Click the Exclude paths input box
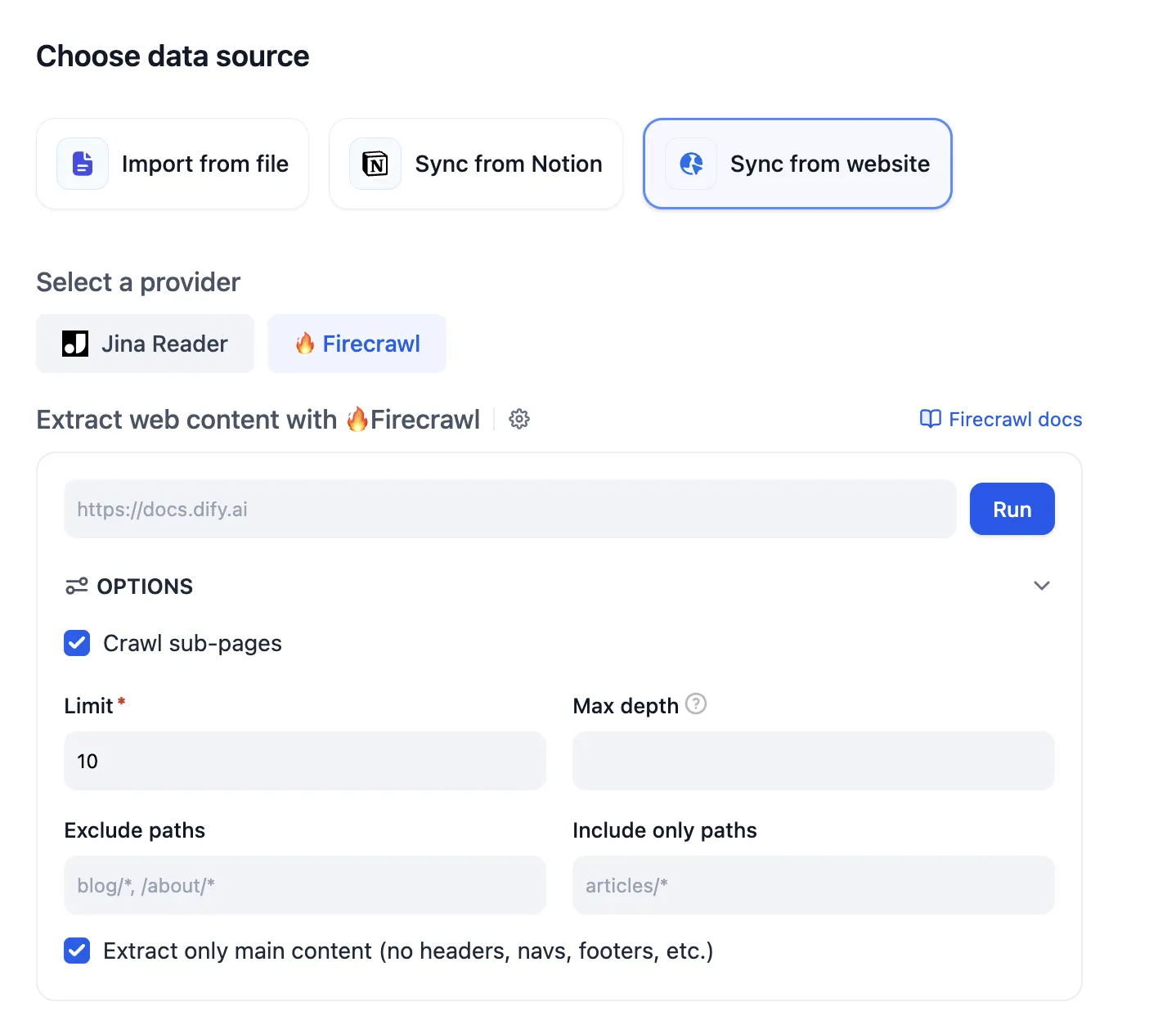The height and width of the screenshot is (1034, 1176). pos(304,885)
